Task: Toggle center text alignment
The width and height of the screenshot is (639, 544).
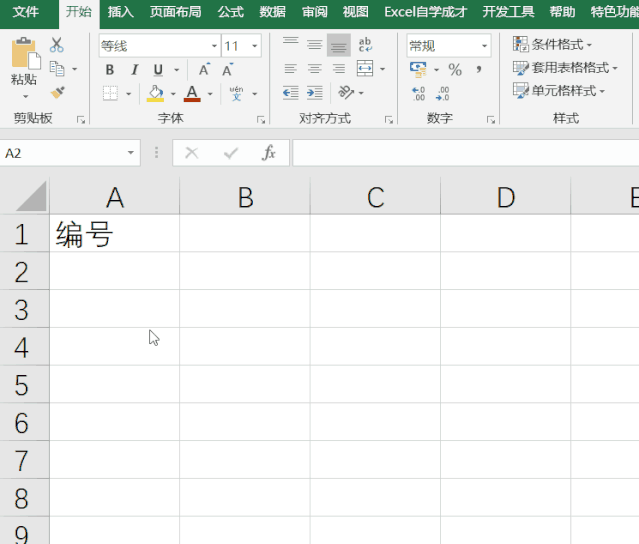Action: click(x=315, y=68)
